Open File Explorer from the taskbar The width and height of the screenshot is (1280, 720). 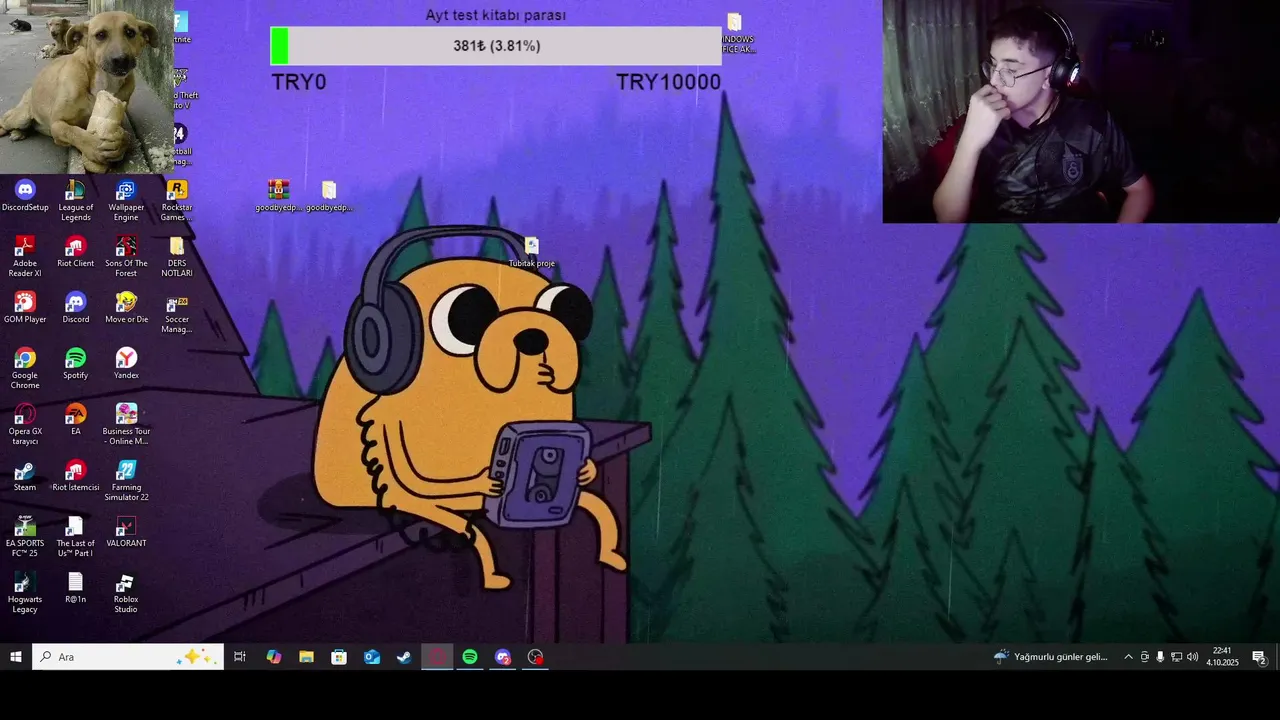point(306,657)
